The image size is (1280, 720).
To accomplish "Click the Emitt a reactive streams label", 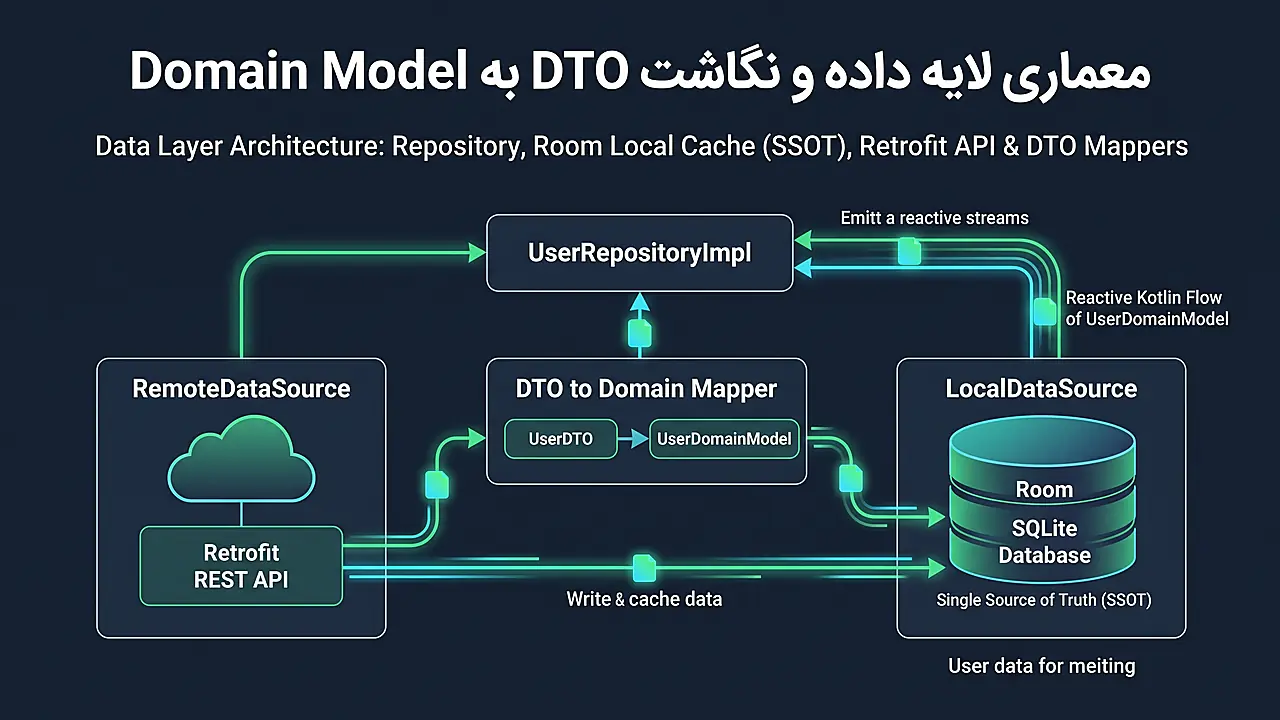I will click(x=934, y=217).
